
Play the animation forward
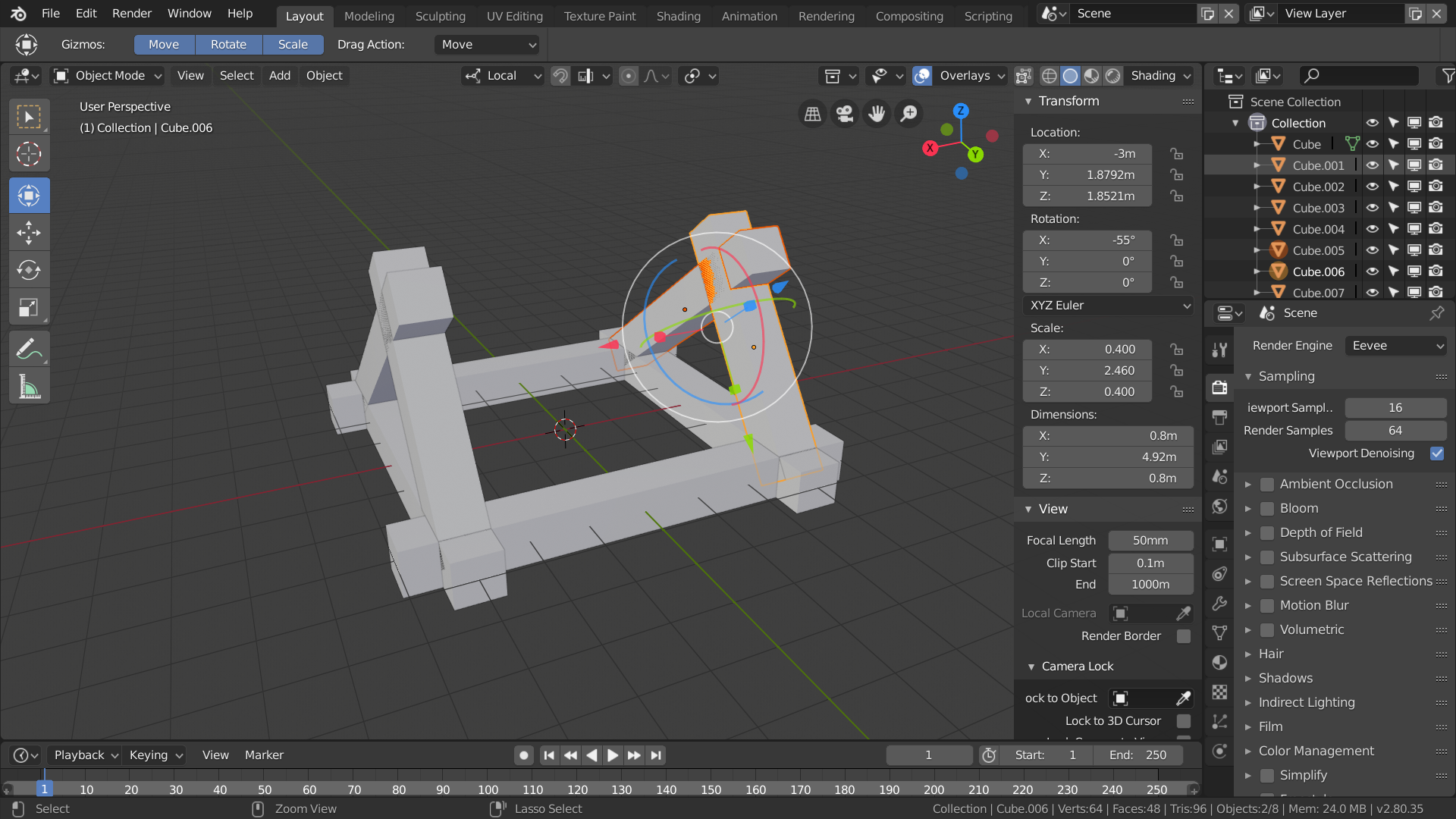tap(613, 755)
